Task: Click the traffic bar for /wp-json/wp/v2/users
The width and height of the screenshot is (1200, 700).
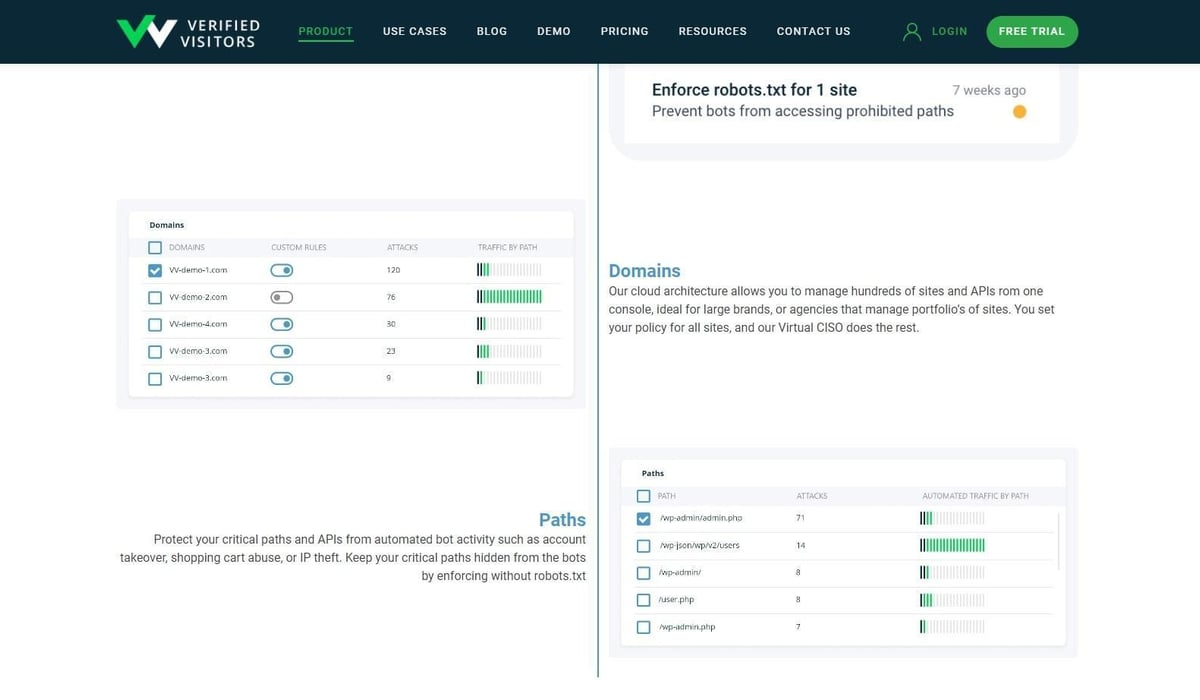Action: point(952,546)
